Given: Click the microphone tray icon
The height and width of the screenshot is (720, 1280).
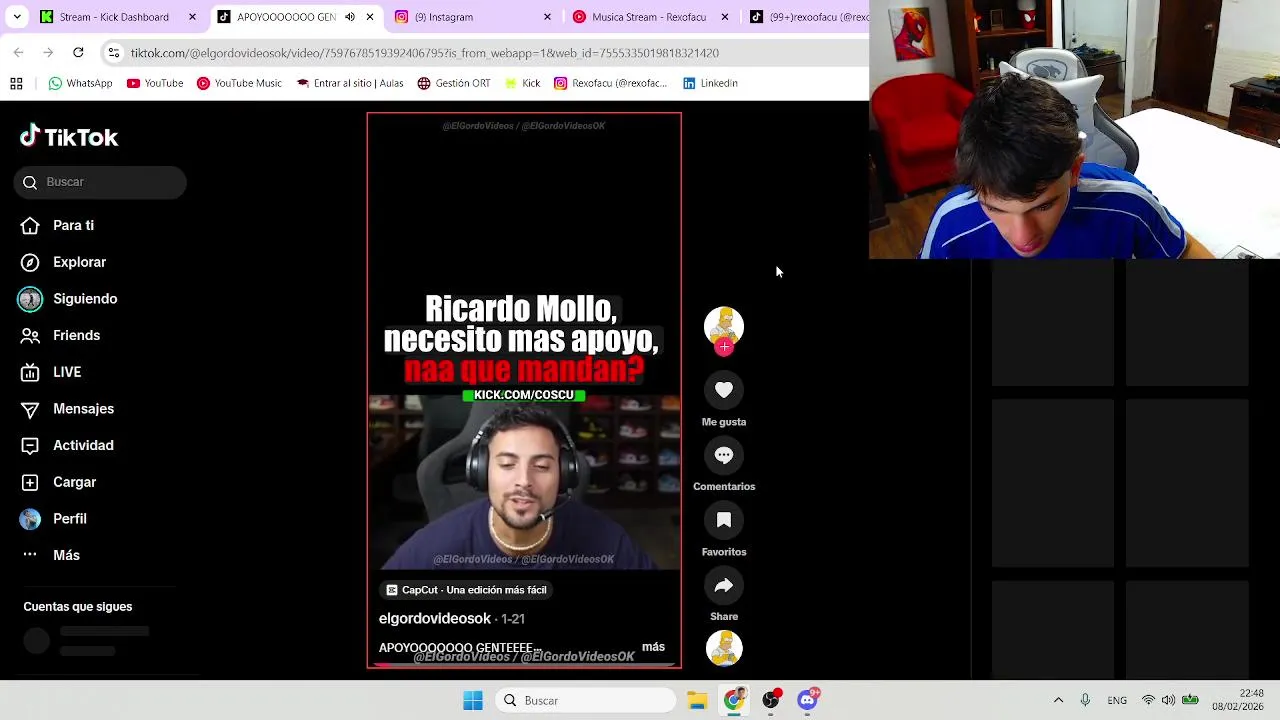Looking at the screenshot, I should (1085, 701).
